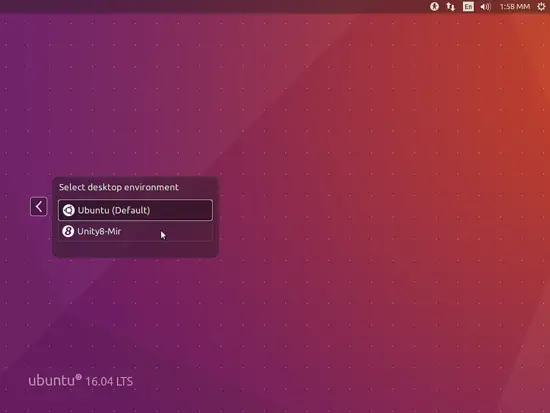Viewport: 550px width, 413px height.
Task: Go back using the left arrow button
Action: 39,206
